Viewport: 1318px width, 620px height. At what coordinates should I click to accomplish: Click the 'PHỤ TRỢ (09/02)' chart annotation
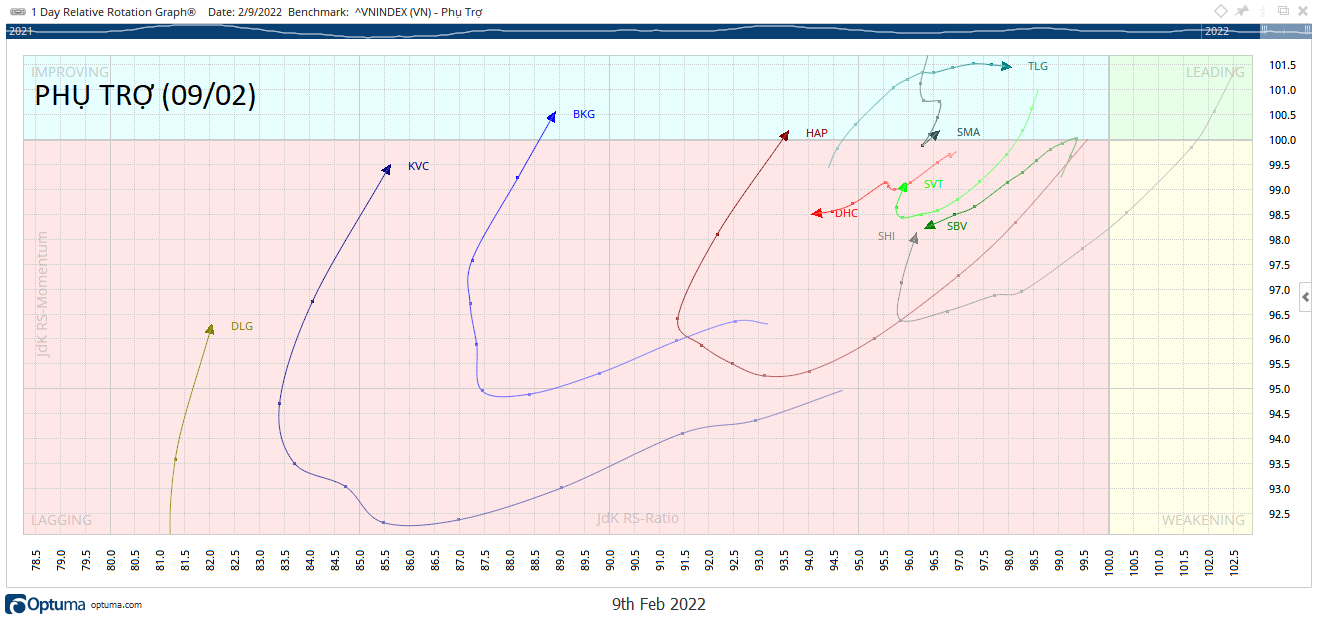[145, 96]
